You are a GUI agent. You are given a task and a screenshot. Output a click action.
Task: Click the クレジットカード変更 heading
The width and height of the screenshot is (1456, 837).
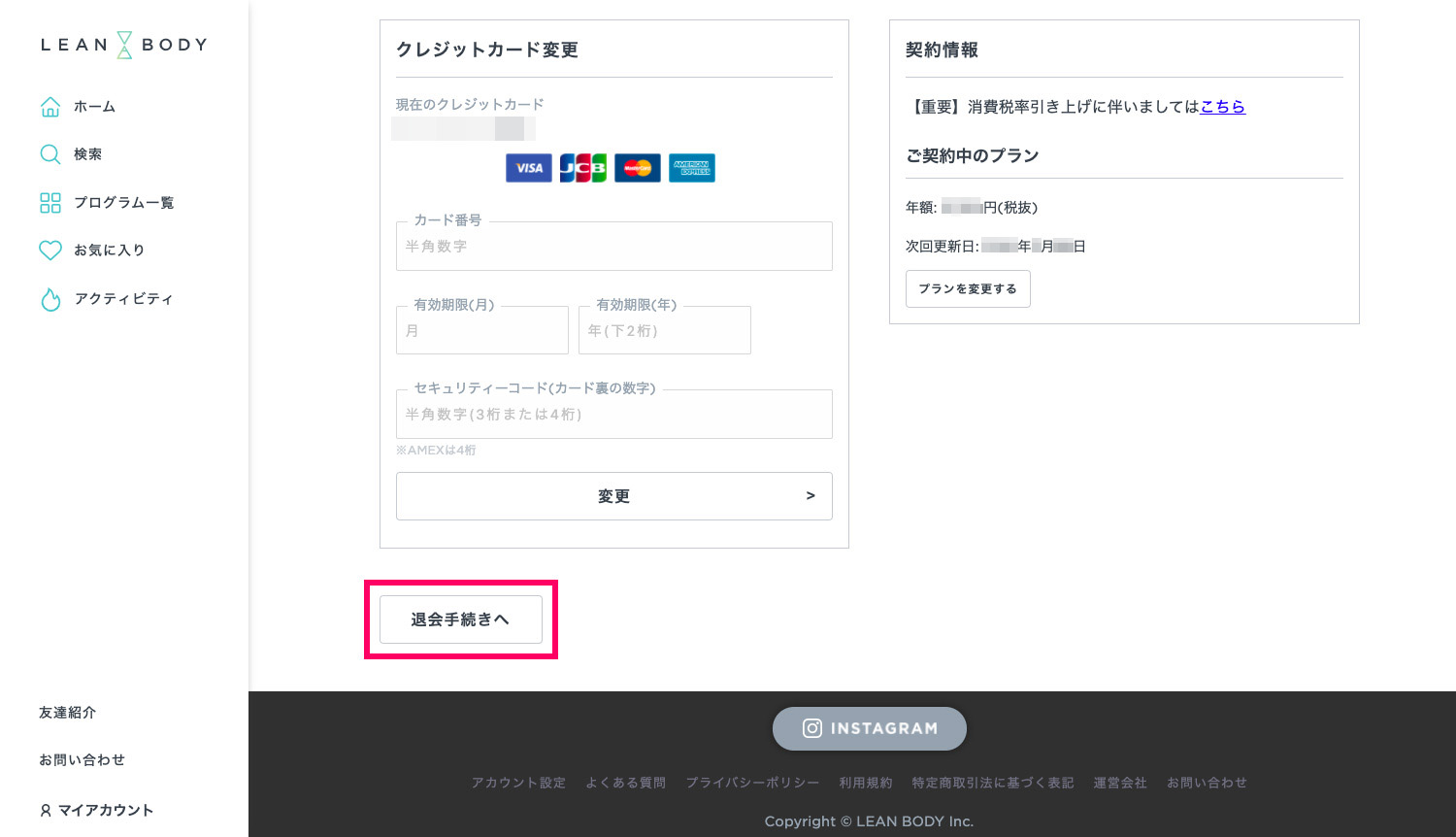tap(487, 50)
